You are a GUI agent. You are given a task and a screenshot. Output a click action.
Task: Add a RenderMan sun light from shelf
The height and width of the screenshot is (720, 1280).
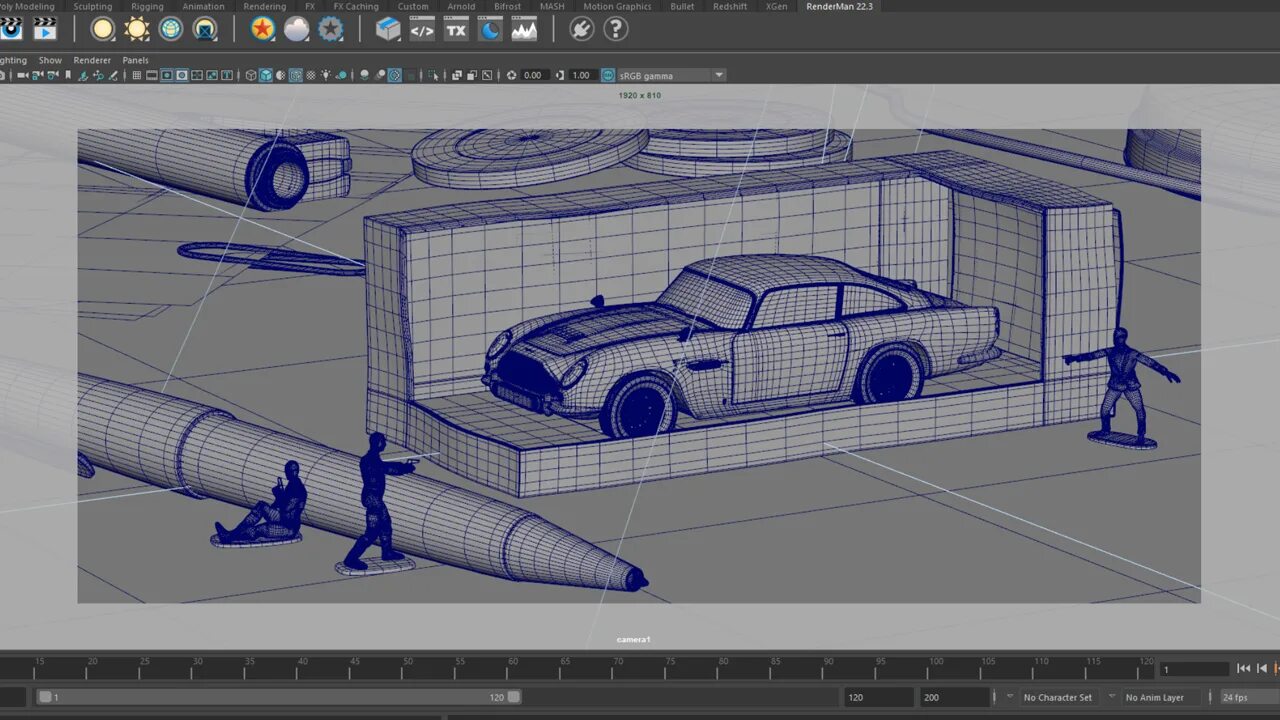[137, 29]
